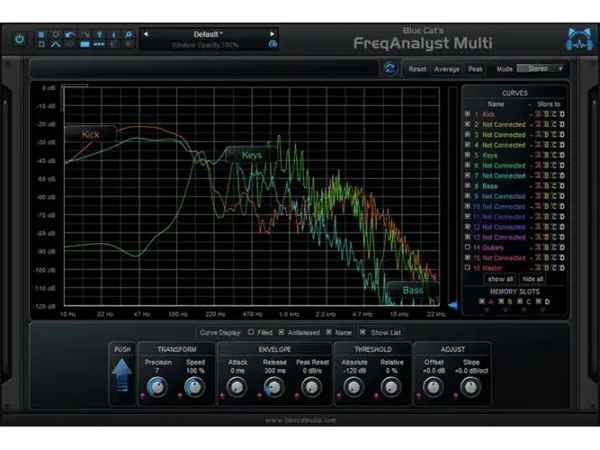Store Keys curve to slot B
Viewport: 600px width, 450px height.
(546, 155)
